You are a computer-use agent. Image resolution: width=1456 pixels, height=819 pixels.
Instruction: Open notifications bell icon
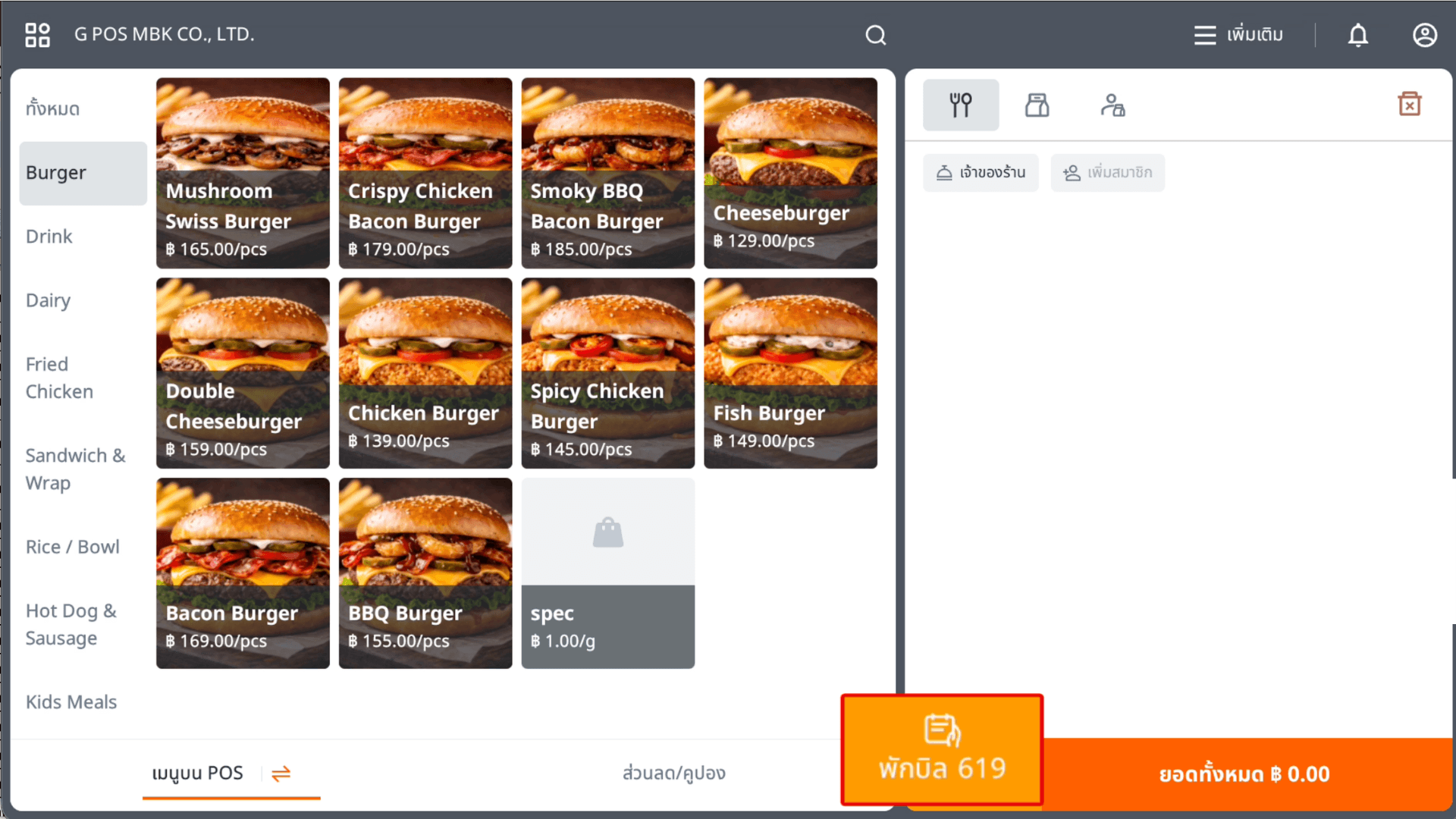point(1358,35)
